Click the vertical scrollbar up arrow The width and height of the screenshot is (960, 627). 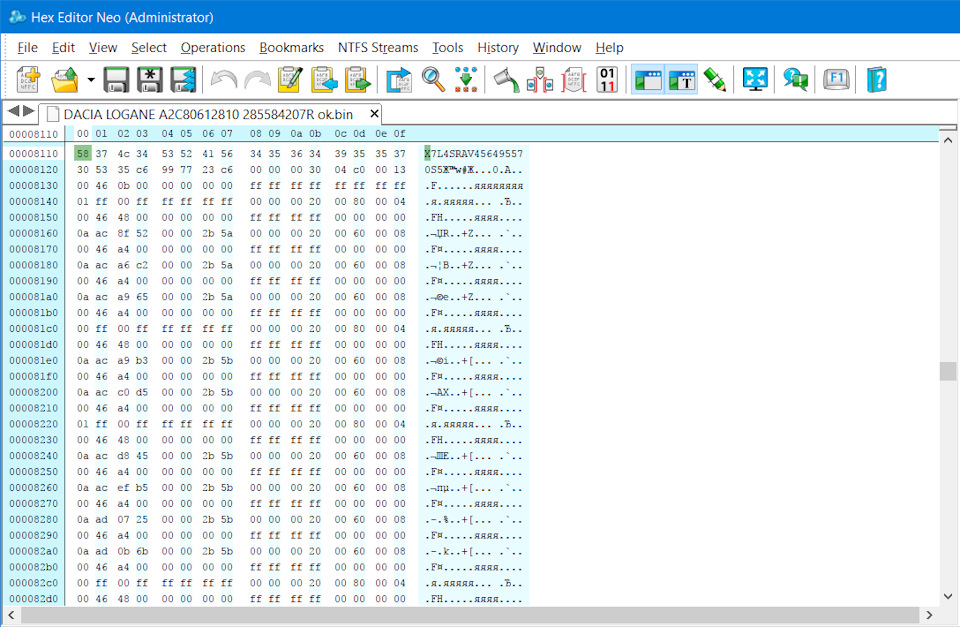(x=948, y=140)
